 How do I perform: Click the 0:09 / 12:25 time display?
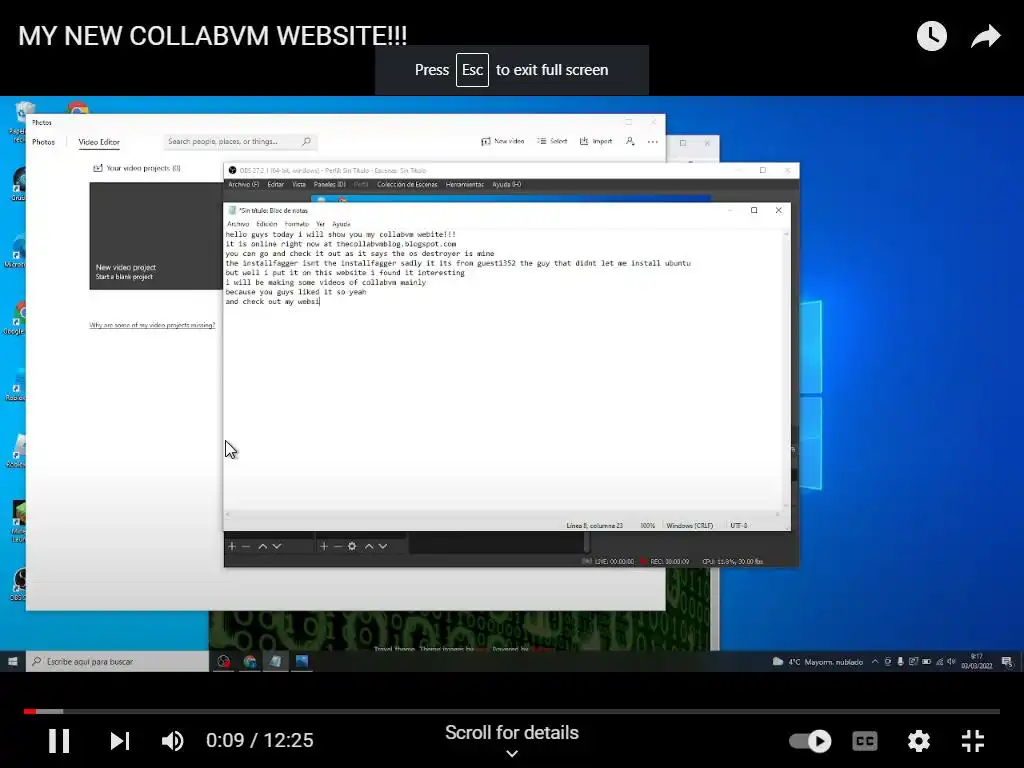pos(260,741)
